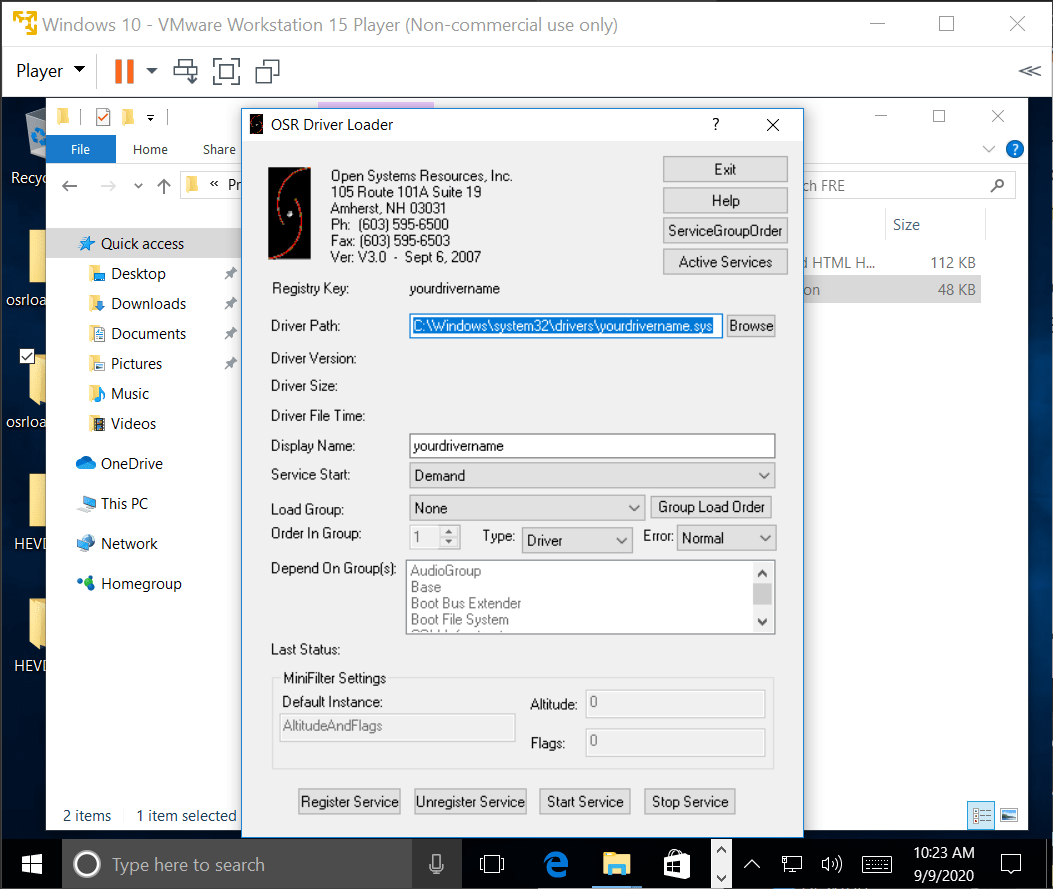Click the Properties icon in Explorer quick toolbar
The width and height of the screenshot is (1053, 889).
coord(103,118)
